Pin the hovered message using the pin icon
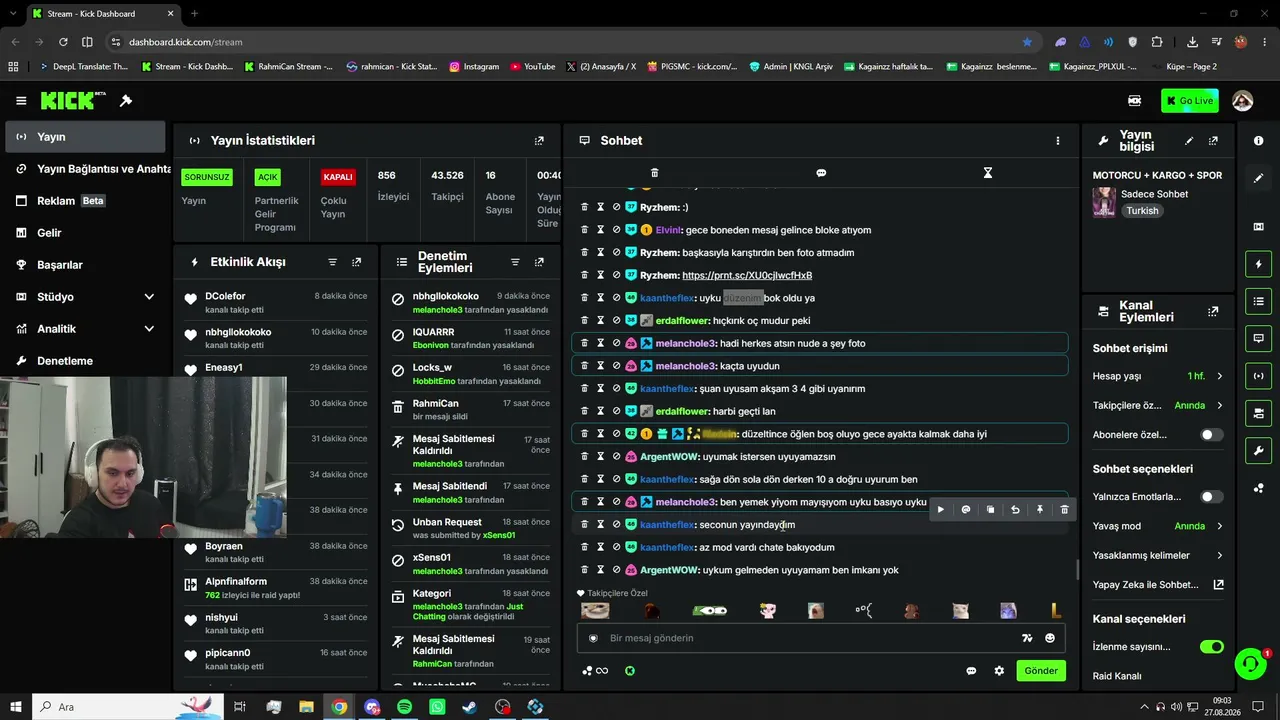This screenshot has width=1280, height=720. pyautogui.click(x=1040, y=510)
